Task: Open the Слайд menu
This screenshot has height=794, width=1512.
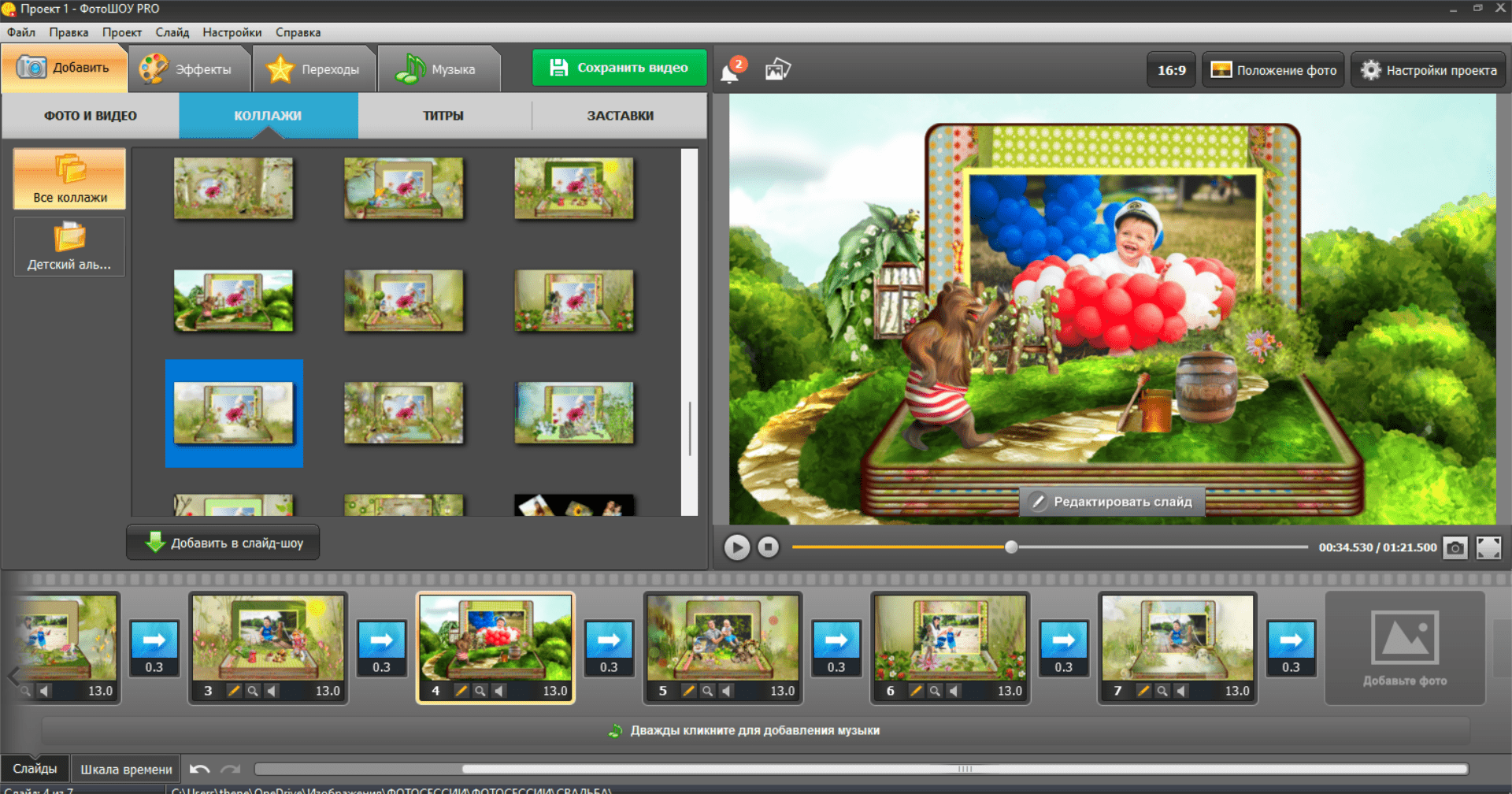Action: point(172,32)
